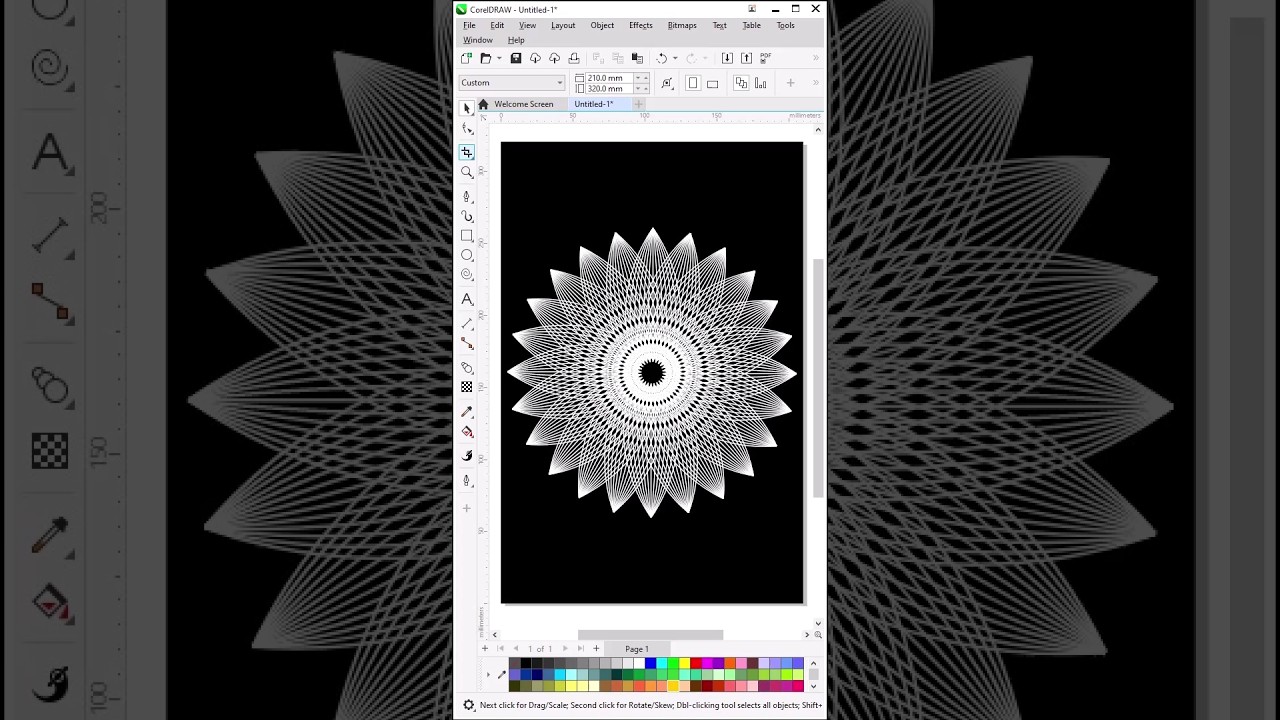1280x720 pixels.
Task: Open the Tools menu
Action: pos(786,25)
